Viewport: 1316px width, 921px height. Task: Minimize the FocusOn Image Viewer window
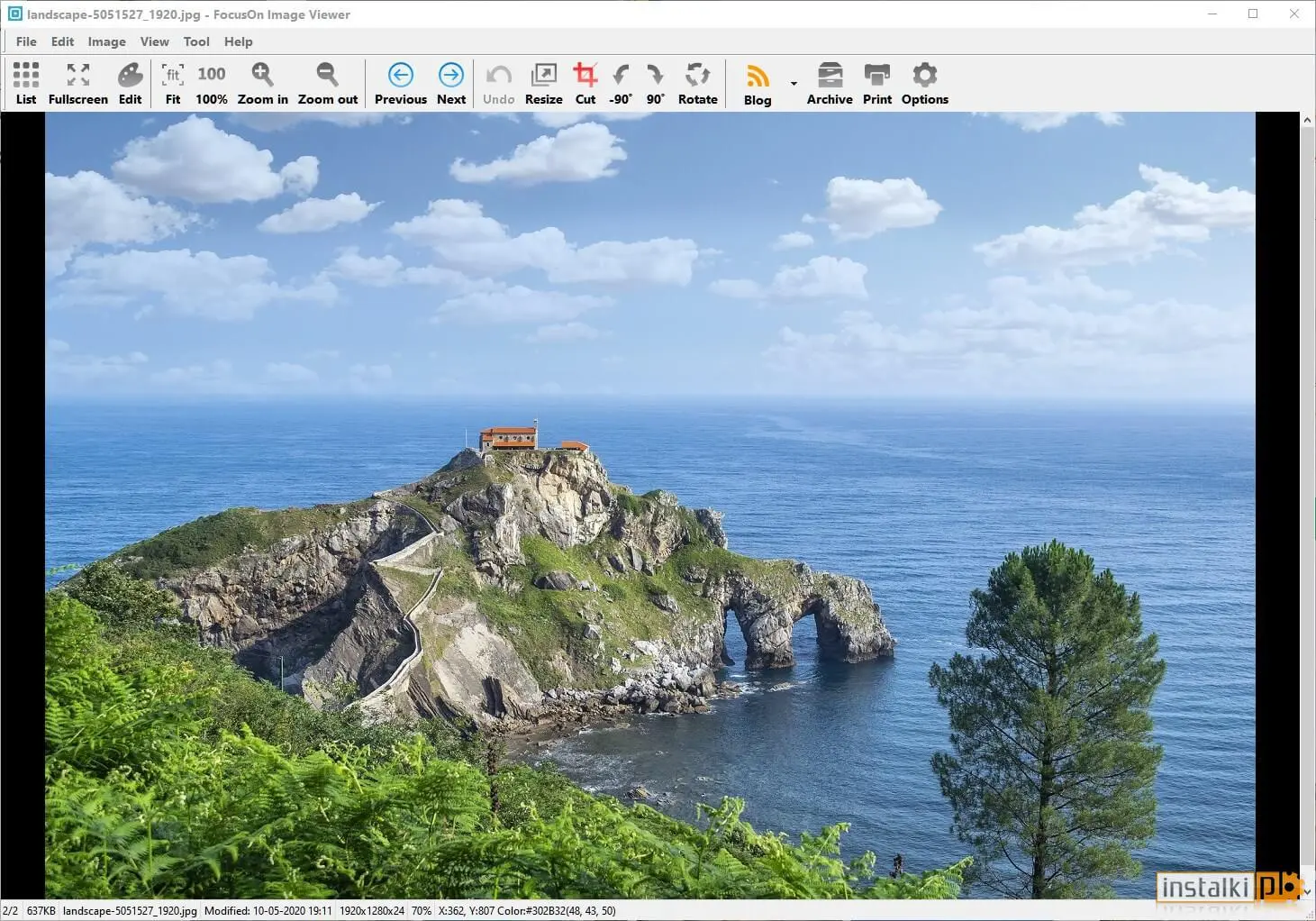pos(1212,14)
